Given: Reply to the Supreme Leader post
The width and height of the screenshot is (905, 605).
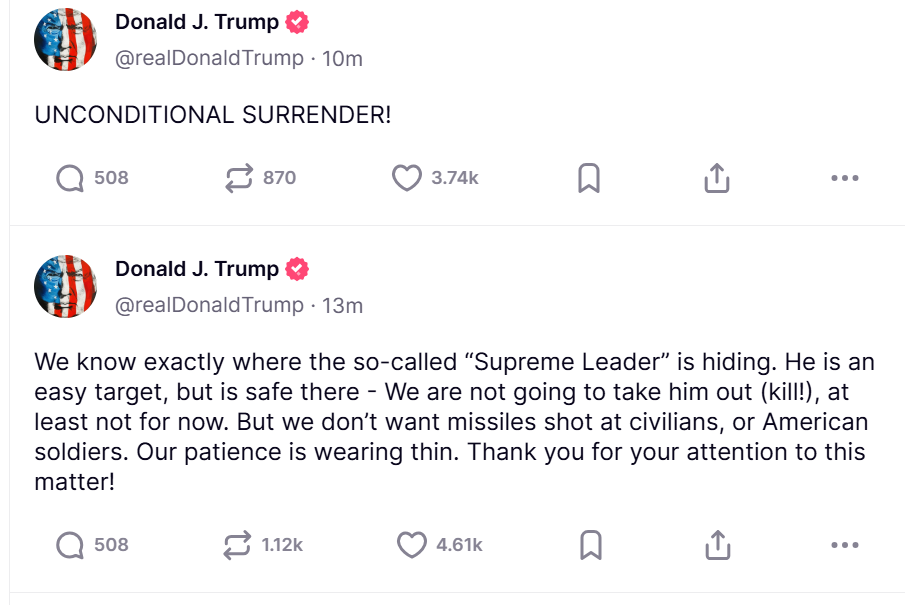Looking at the screenshot, I should pos(71,545).
